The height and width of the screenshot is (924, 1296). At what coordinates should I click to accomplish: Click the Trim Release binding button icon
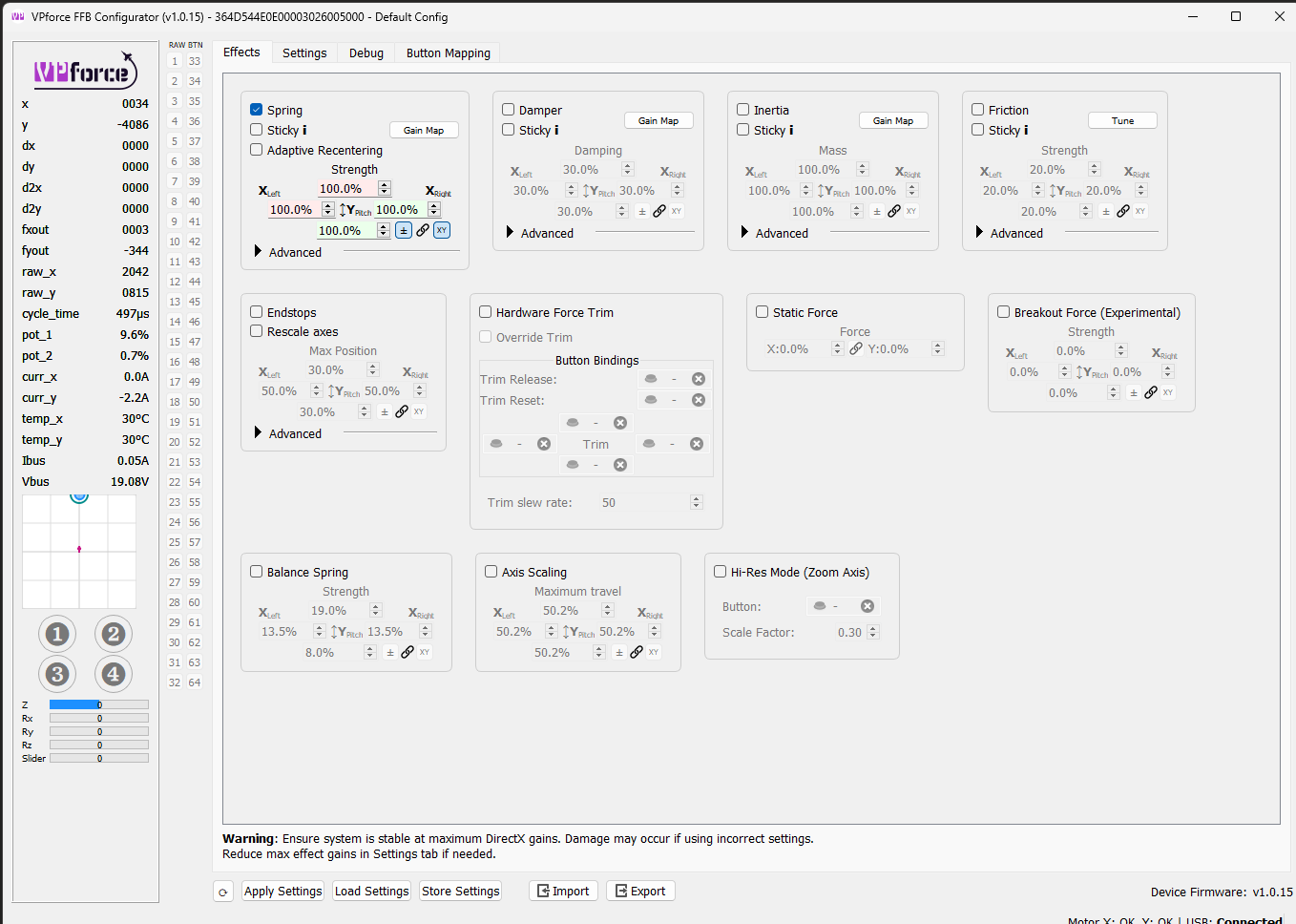coord(651,379)
